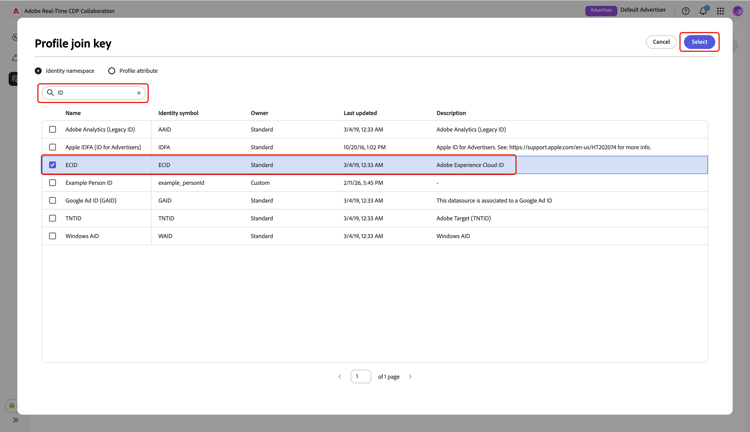Sort by Name column header

pyautogui.click(x=73, y=113)
